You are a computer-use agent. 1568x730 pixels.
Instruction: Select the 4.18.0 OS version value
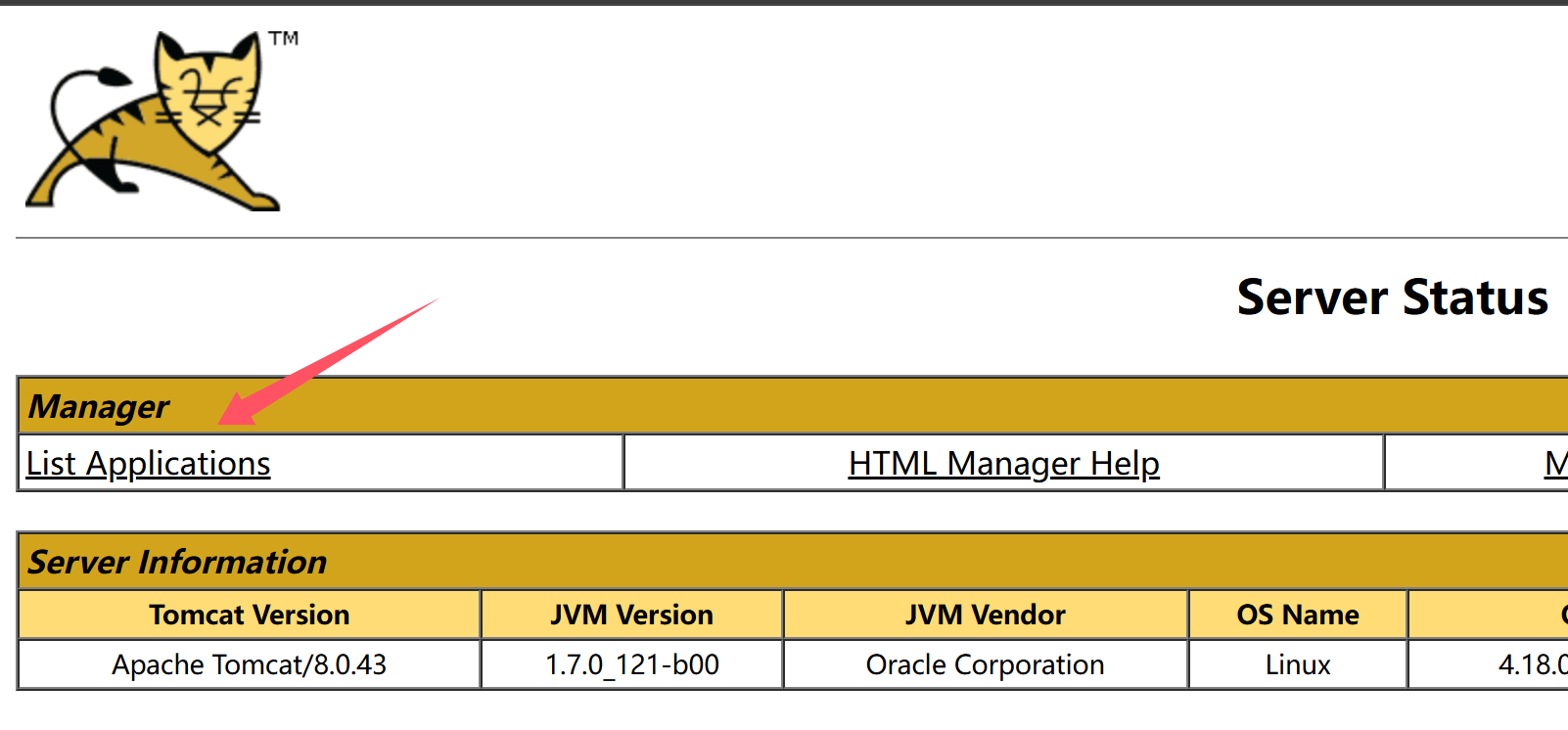(x=1533, y=664)
